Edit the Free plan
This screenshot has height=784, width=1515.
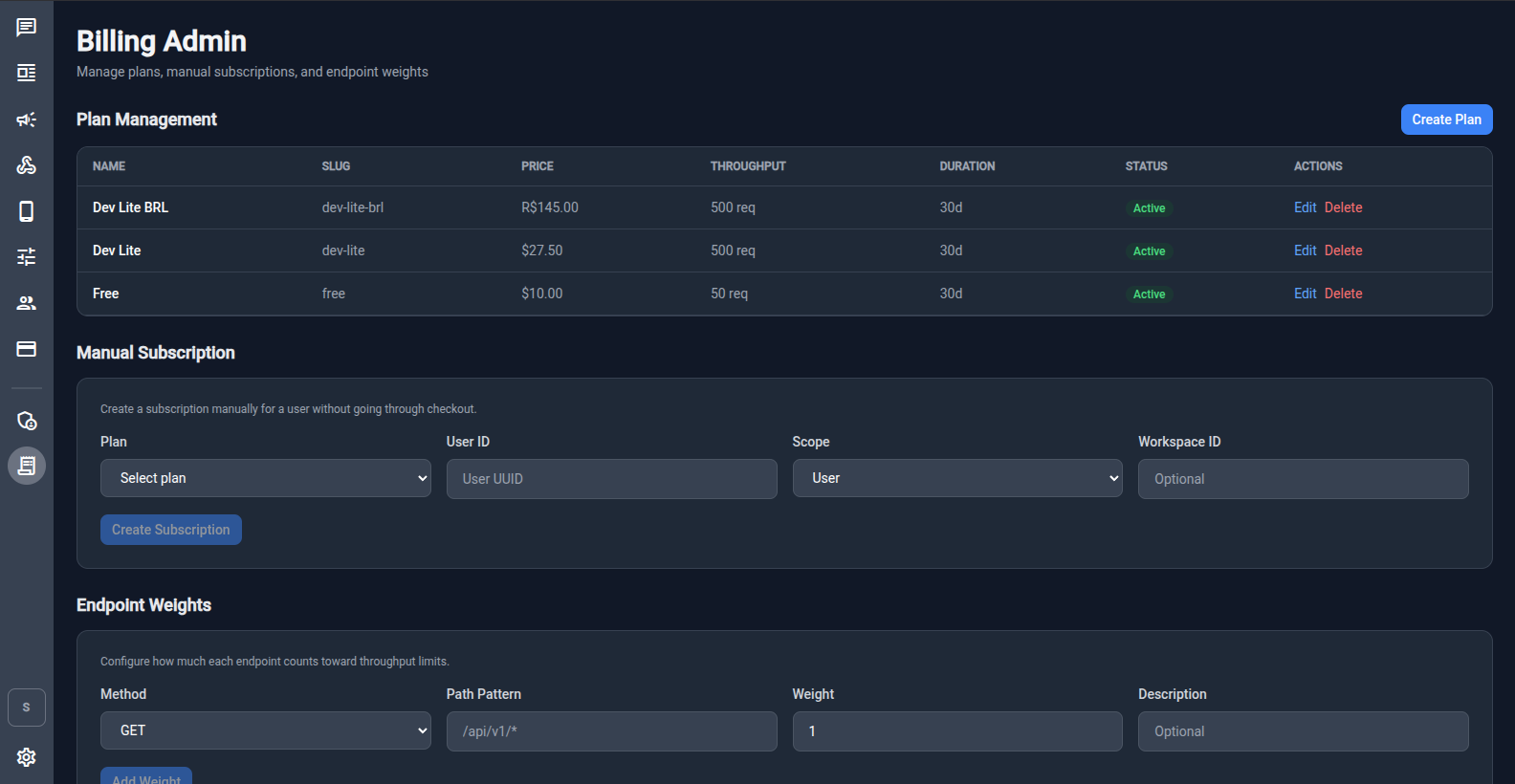click(1305, 294)
